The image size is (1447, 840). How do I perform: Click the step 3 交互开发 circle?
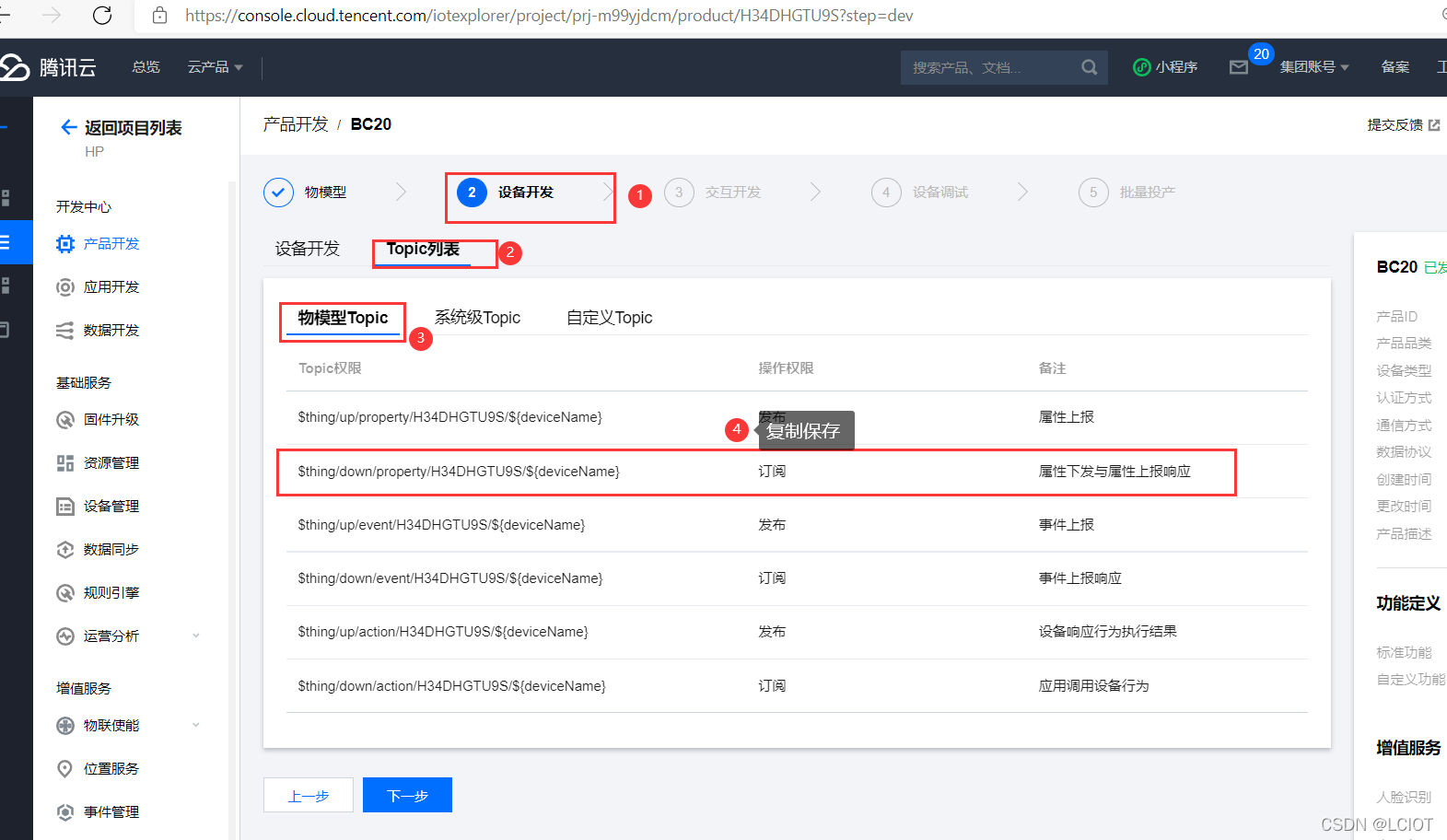coord(679,192)
